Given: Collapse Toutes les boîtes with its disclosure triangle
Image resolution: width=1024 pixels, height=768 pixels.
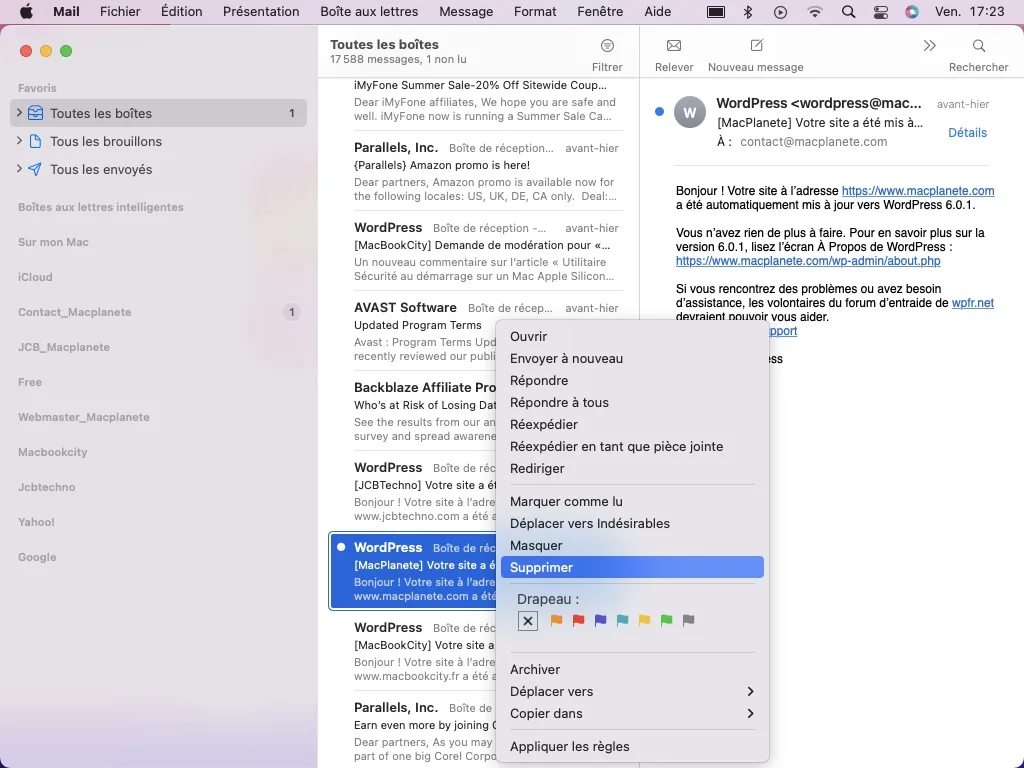Looking at the screenshot, I should coord(17,113).
